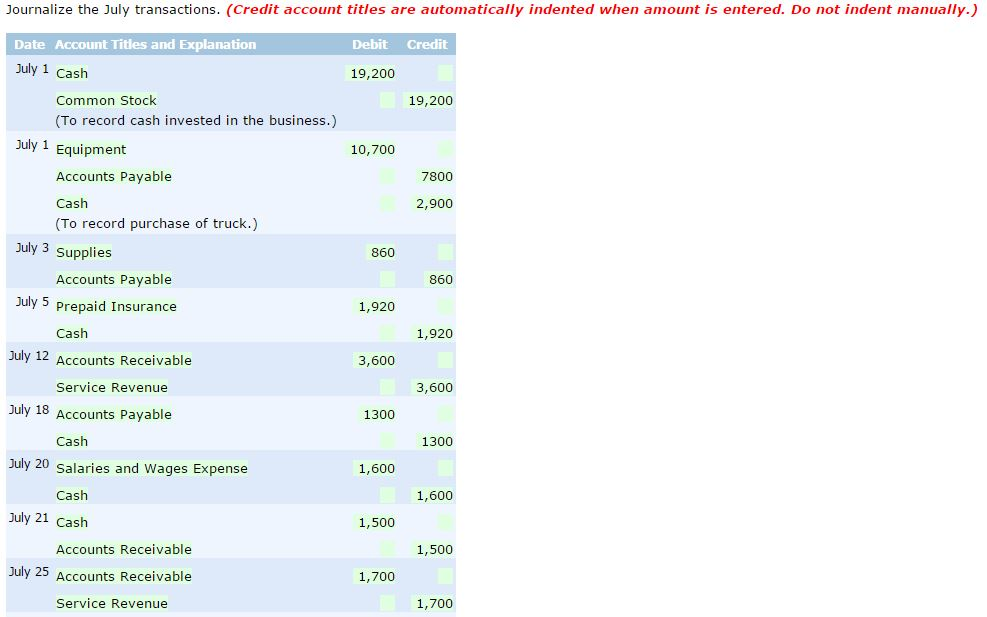Viewport: 987px width, 617px height.
Task: Click the Accounts Receivable debit showing 3,600
Action: [377, 360]
